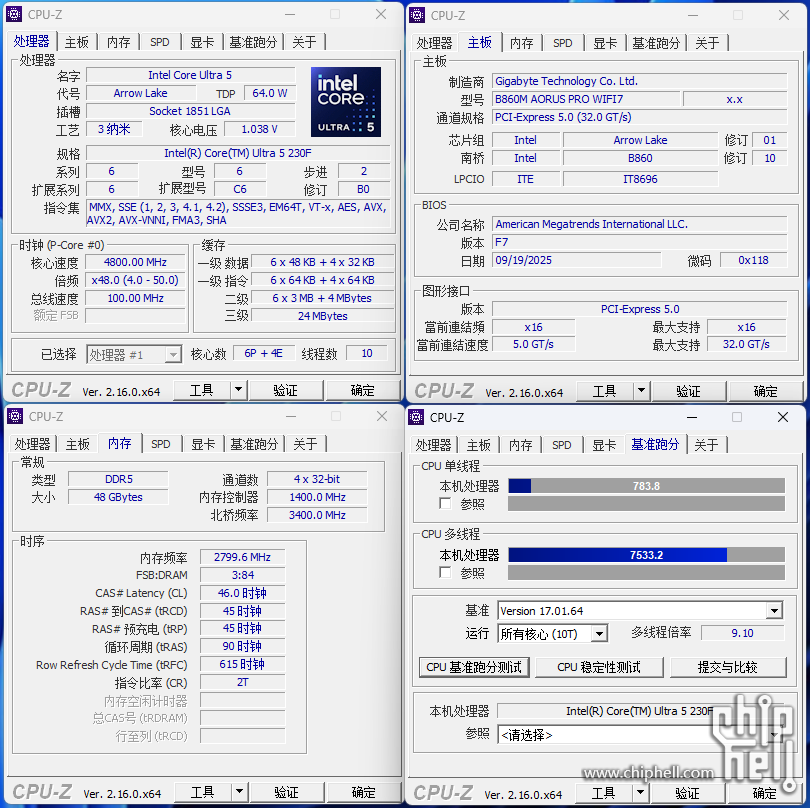Viewport: 810px width, 808px height.
Task: Open the 显卡 tab in the memory window
Action: [203, 444]
